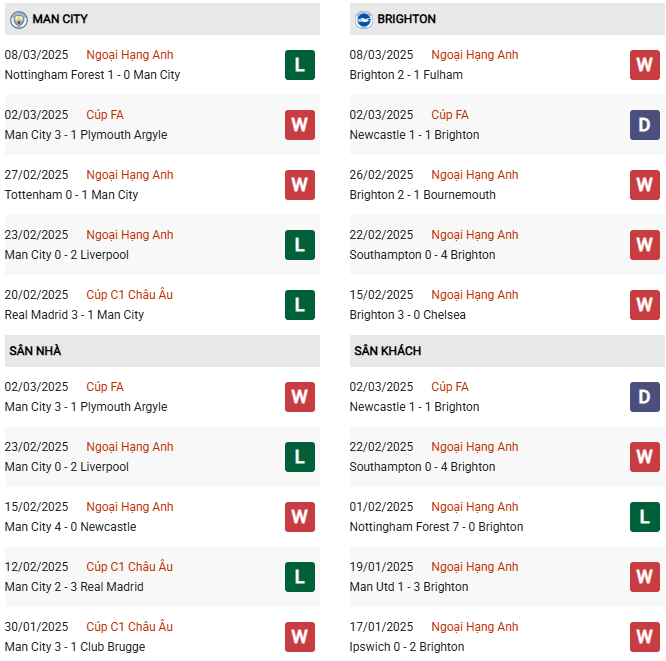Click the W badge for Tottenham 0-1 Man City
The width and height of the screenshot is (666, 661).
click(299, 185)
